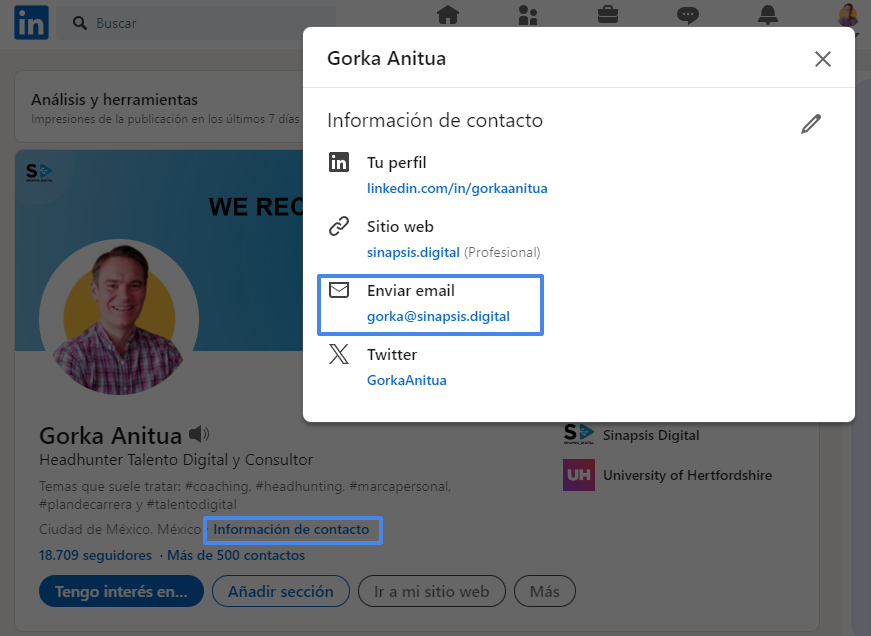Screen dimensions: 871x636
Task: Click the envelope icon for Enviar email
Action: [339, 290]
